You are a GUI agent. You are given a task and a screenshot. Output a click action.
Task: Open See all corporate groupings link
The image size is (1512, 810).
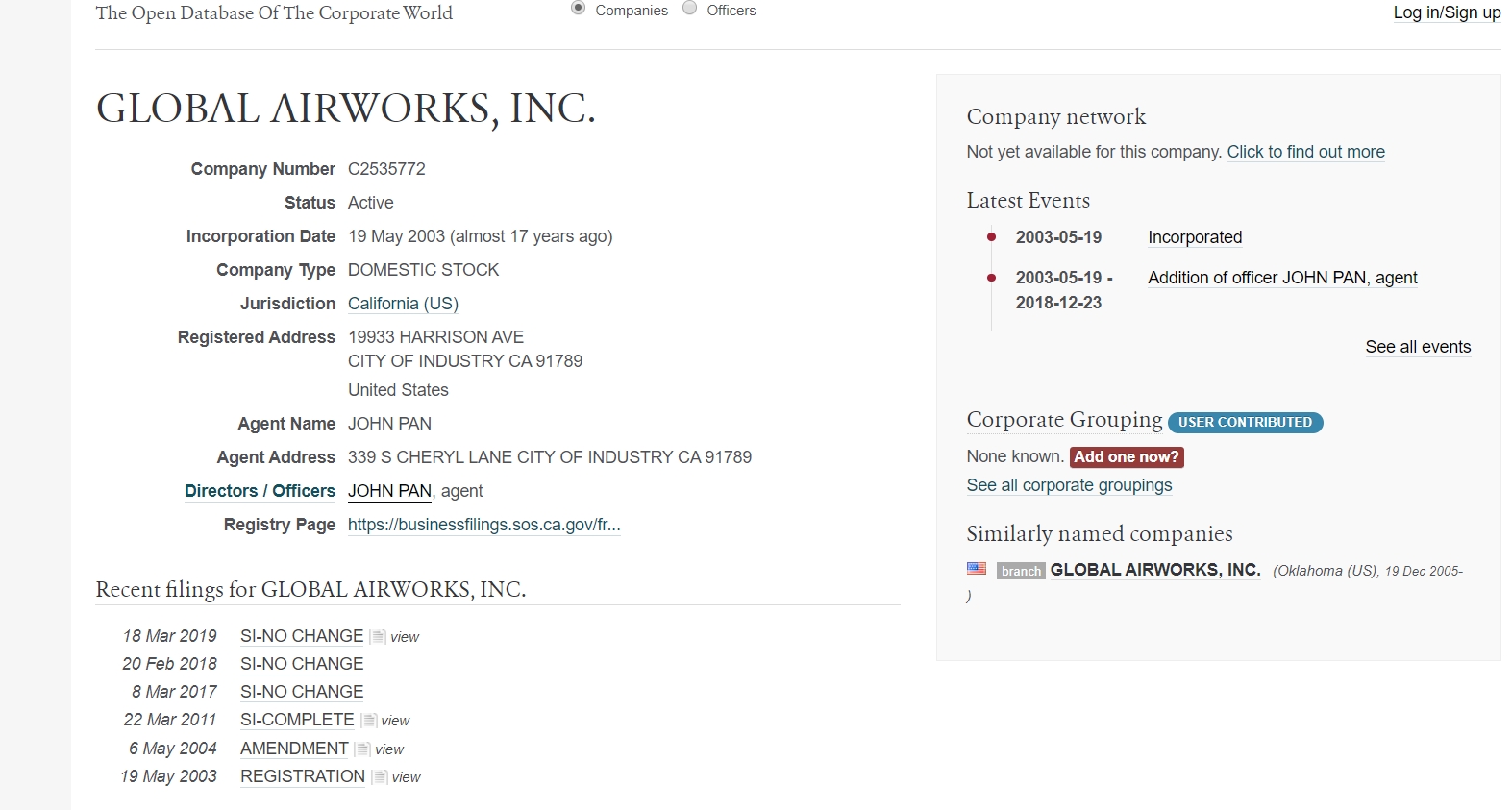coord(1069,485)
